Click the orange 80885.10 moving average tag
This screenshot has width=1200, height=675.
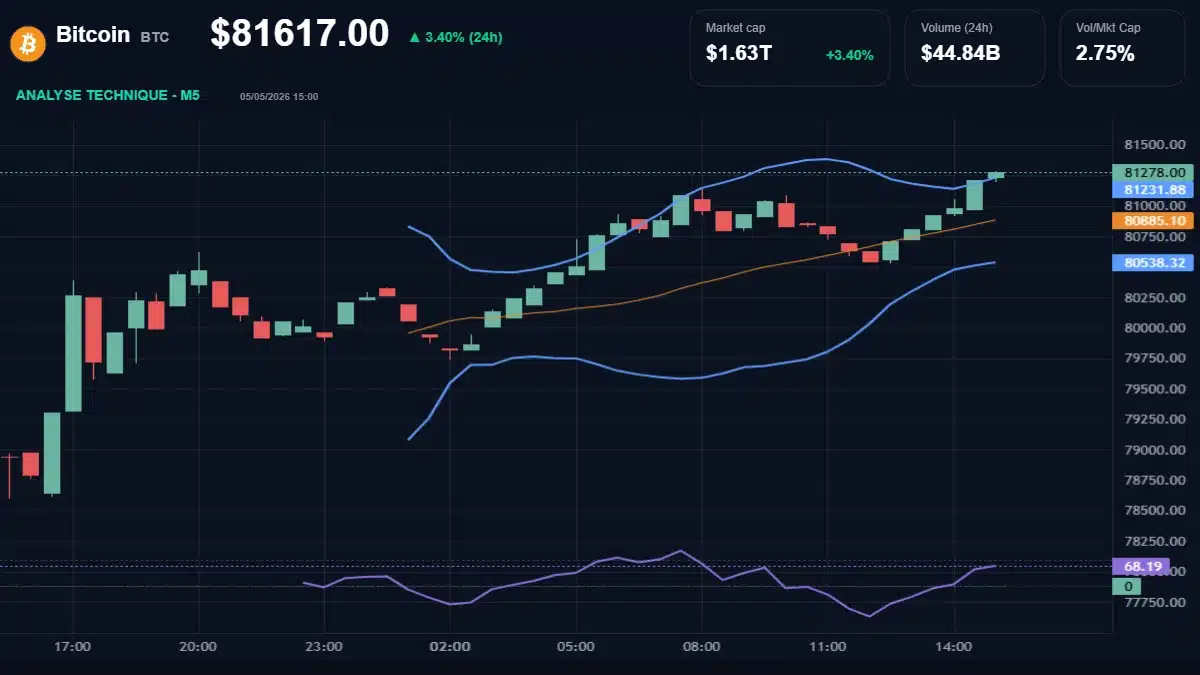click(x=1153, y=220)
